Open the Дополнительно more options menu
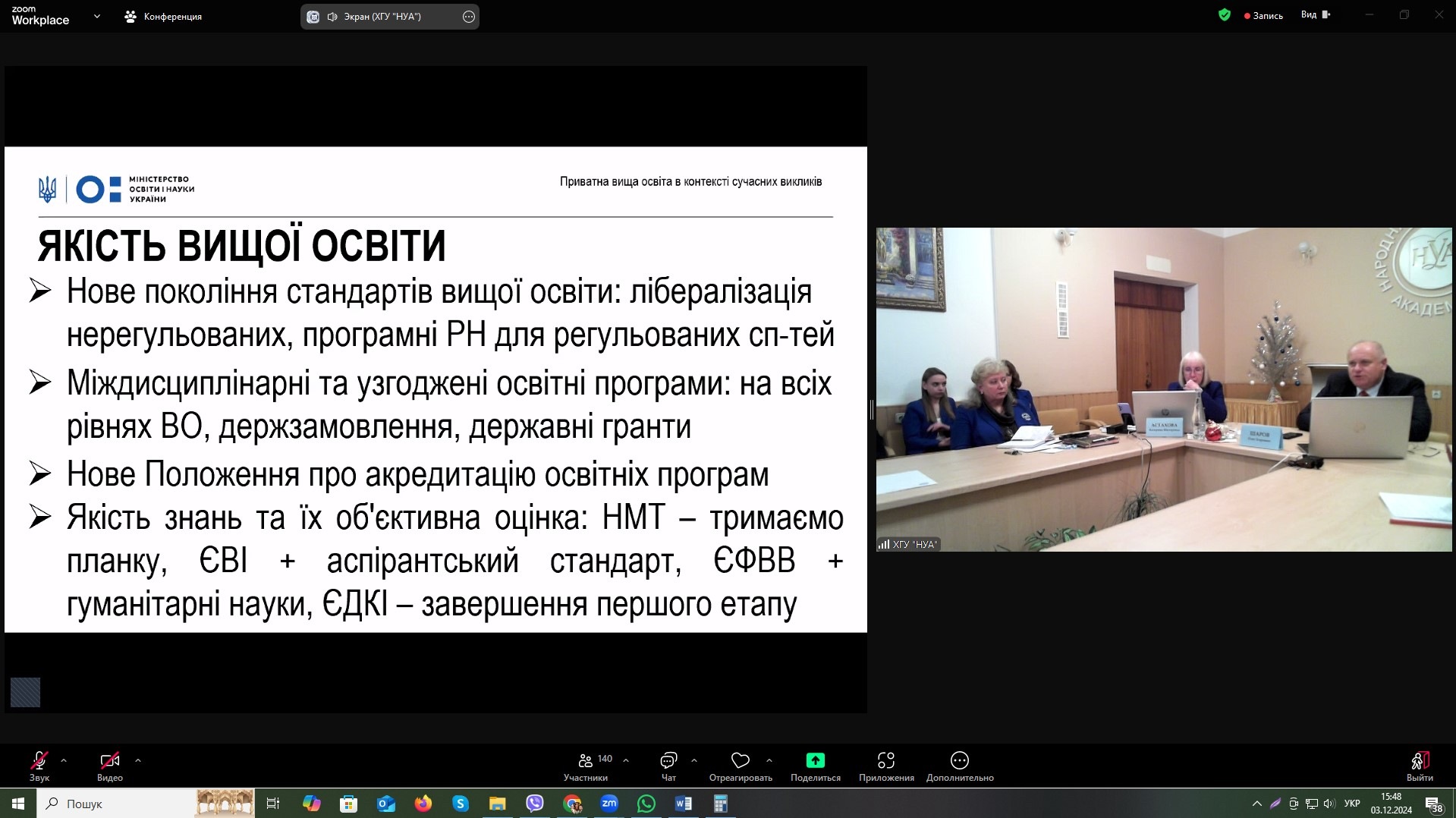 tap(959, 765)
